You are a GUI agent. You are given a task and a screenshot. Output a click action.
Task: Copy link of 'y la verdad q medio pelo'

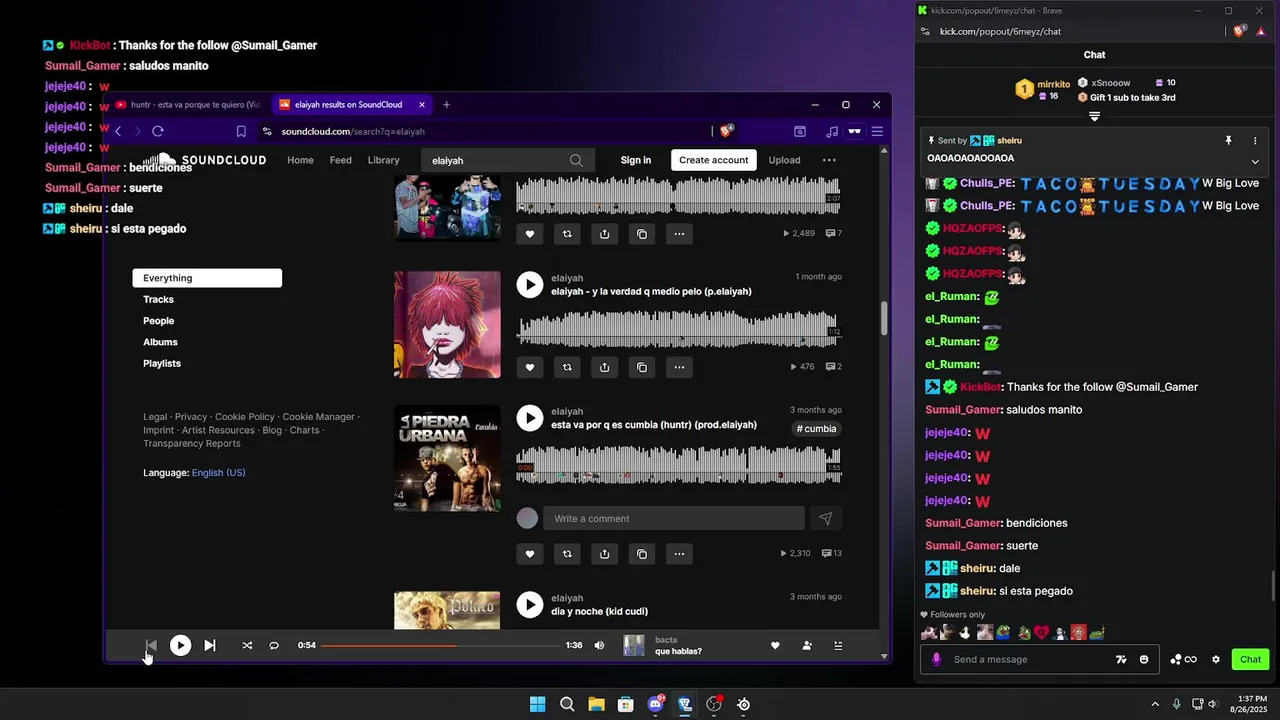[x=642, y=367]
